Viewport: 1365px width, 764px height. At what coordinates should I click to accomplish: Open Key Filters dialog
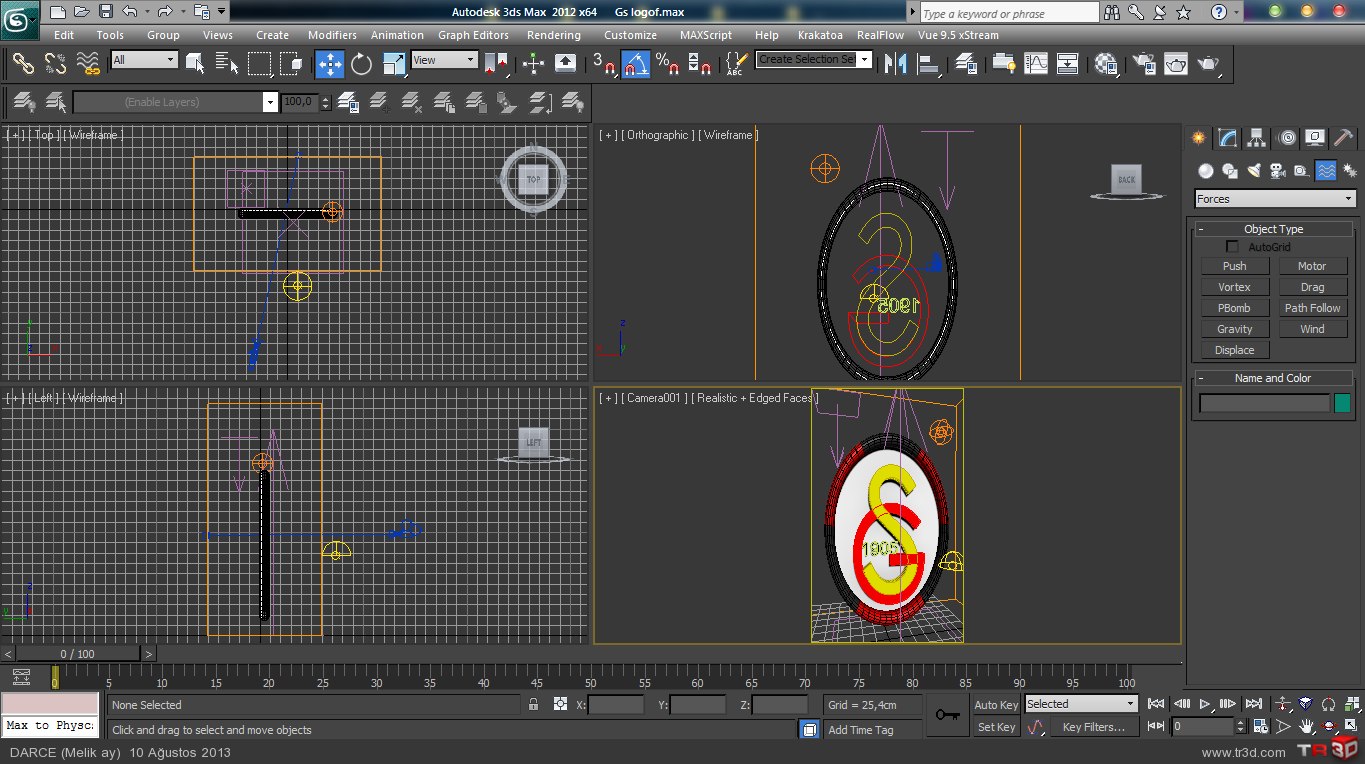[1094, 727]
